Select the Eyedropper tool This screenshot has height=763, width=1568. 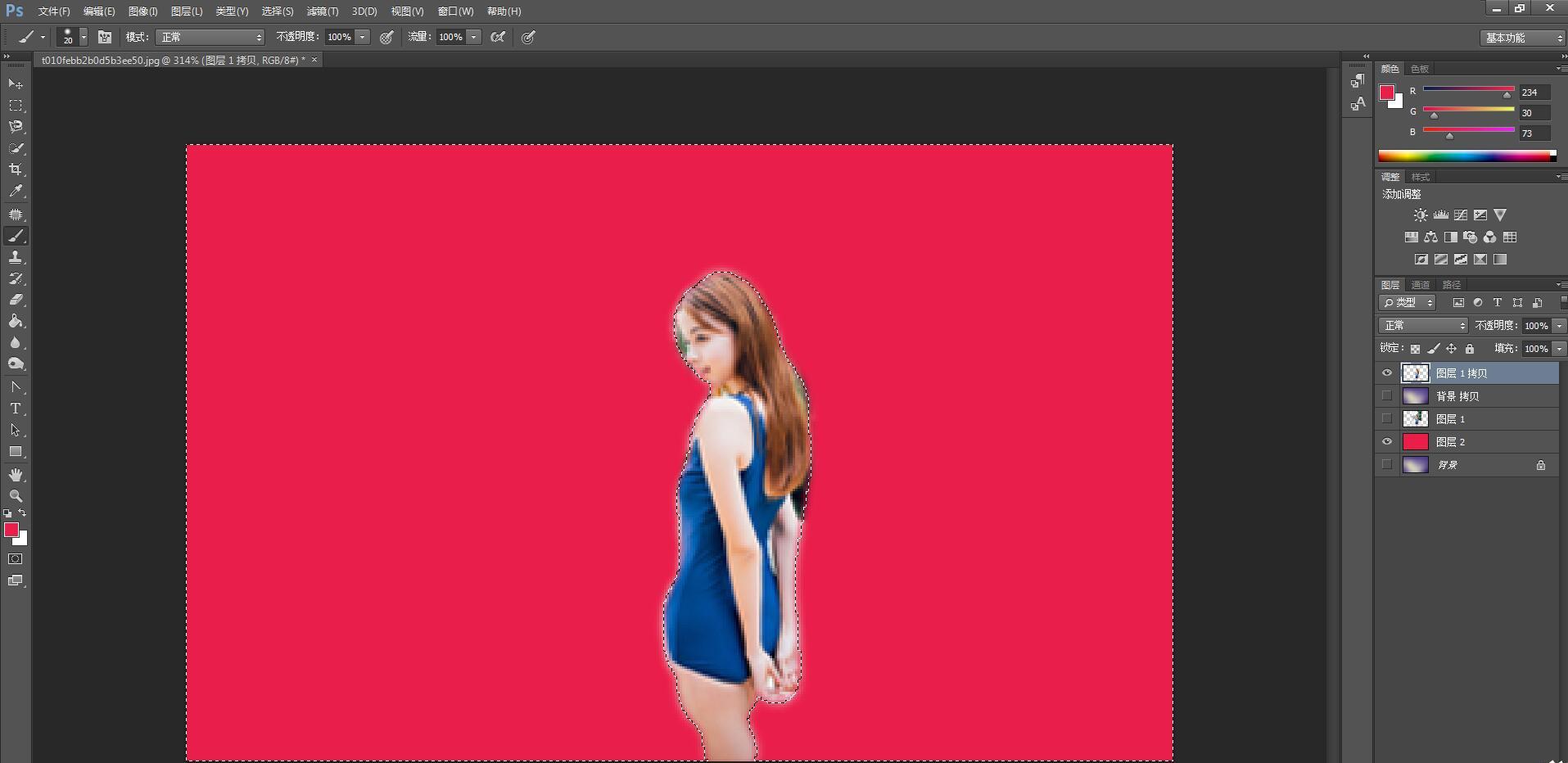(16, 191)
